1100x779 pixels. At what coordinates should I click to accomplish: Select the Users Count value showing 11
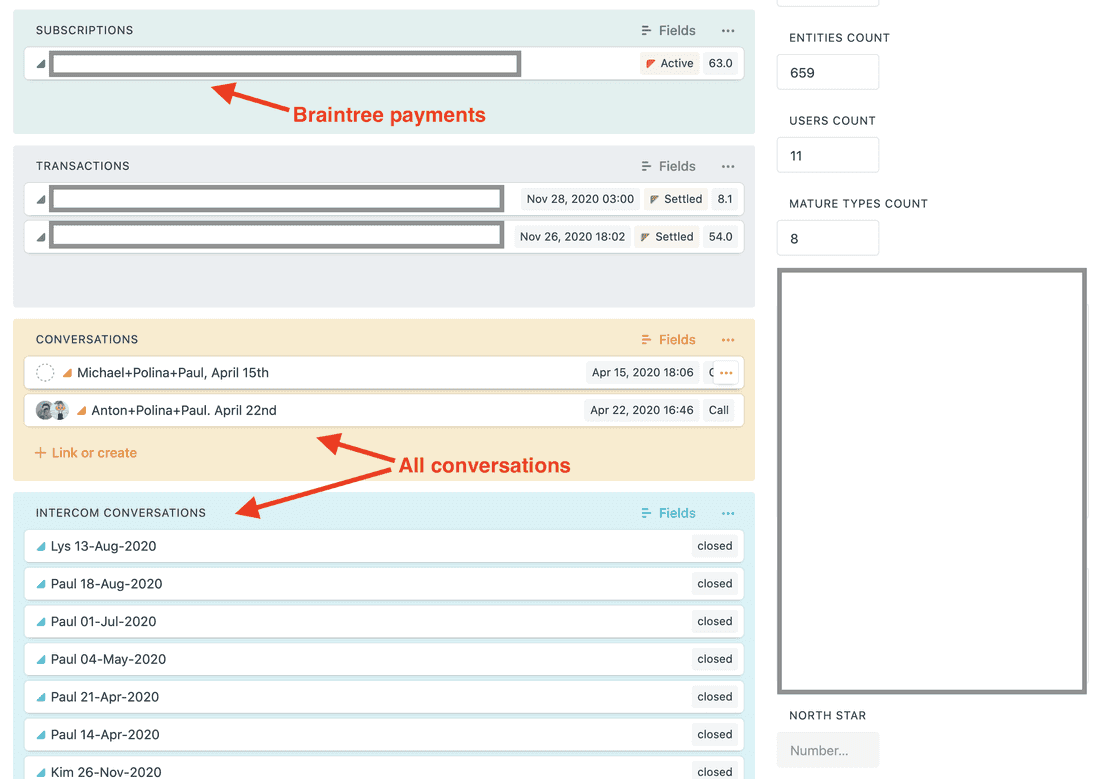coord(828,154)
